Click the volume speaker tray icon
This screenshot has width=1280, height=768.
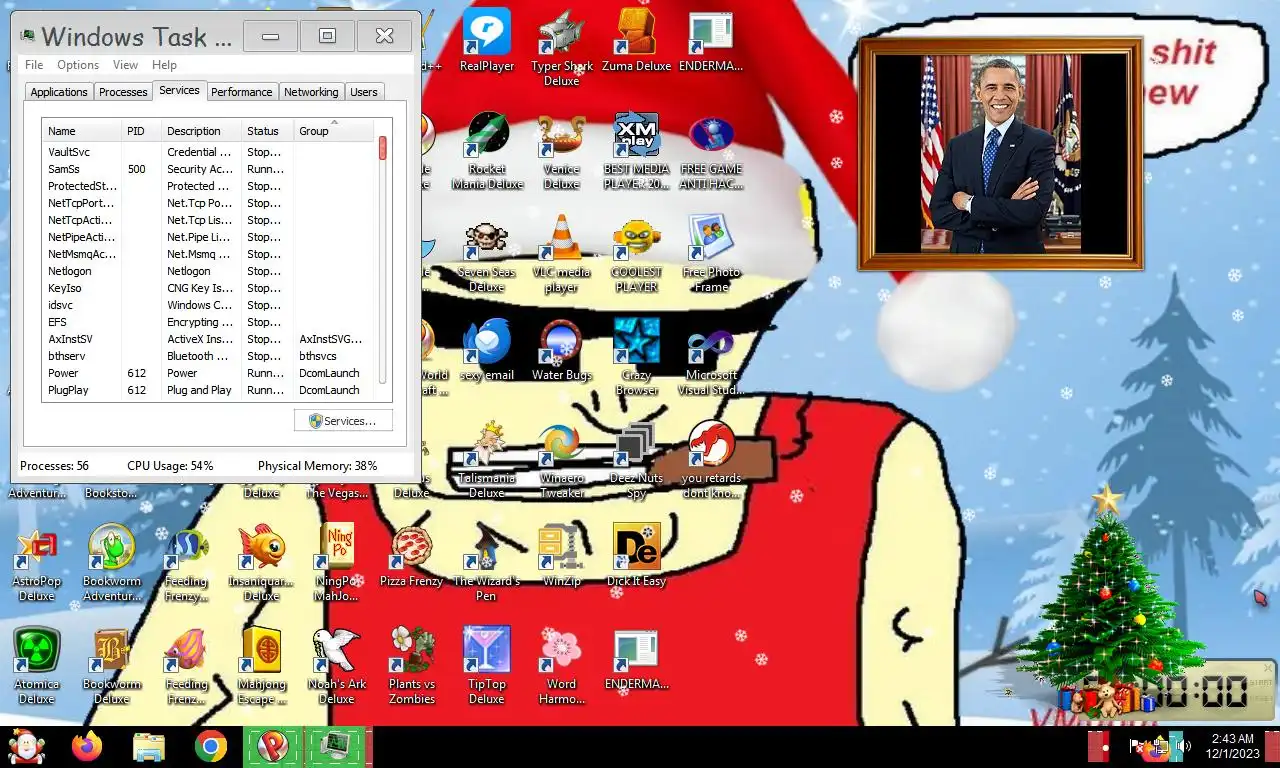(1184, 746)
